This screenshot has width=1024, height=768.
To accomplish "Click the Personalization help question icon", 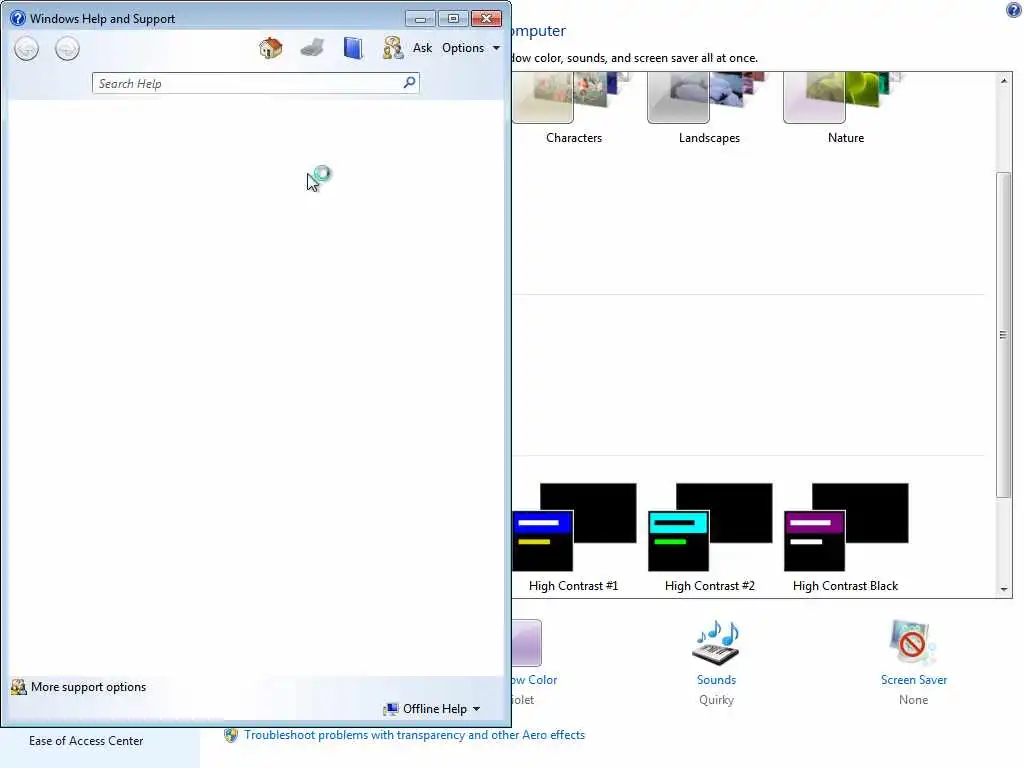I will (1014, 10).
